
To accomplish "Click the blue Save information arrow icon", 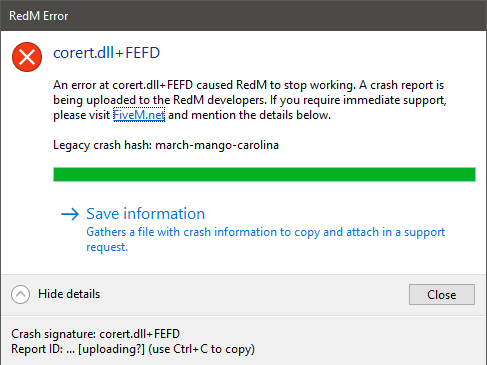I will click(70, 214).
